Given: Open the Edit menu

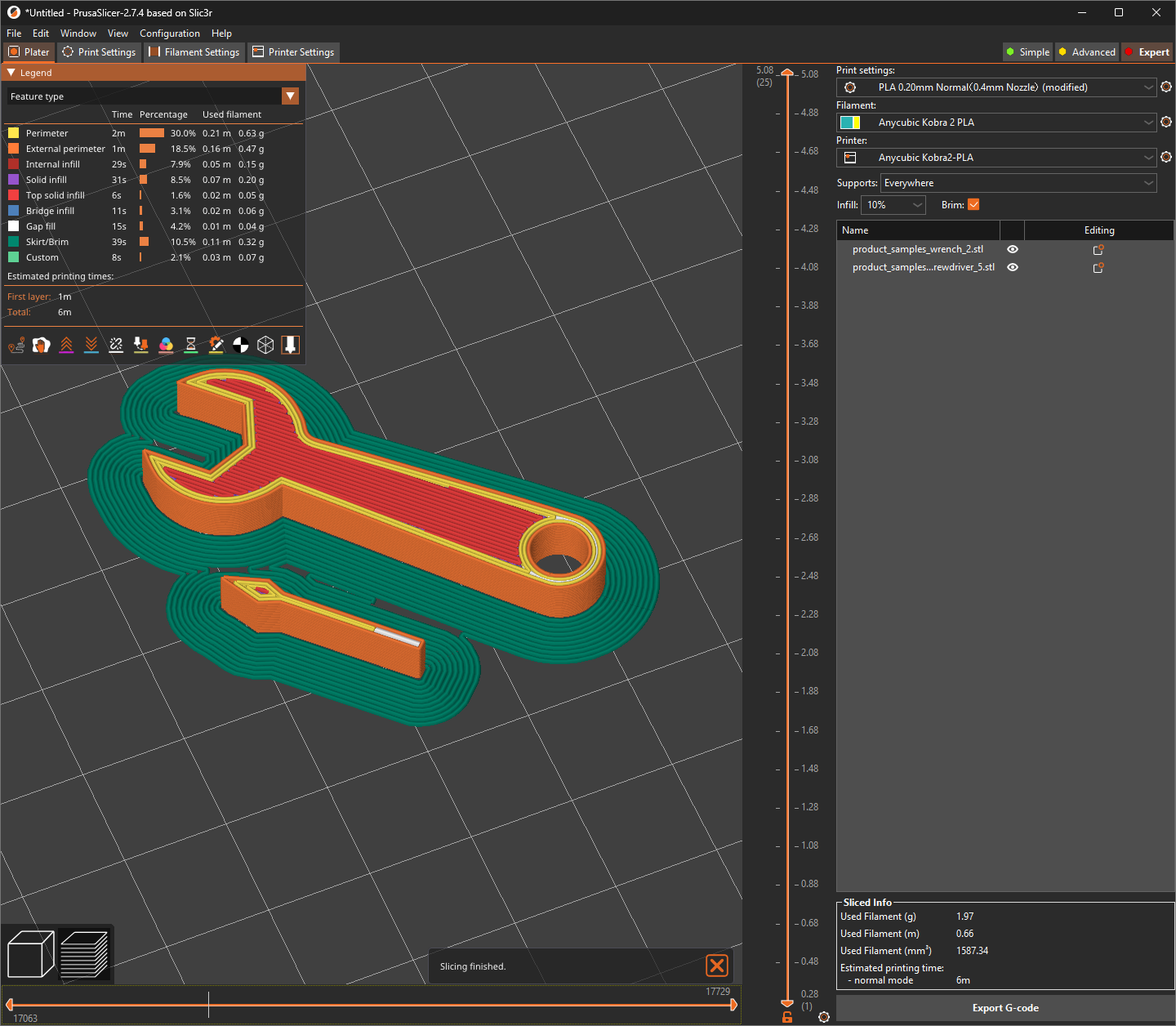Looking at the screenshot, I should [x=41, y=33].
